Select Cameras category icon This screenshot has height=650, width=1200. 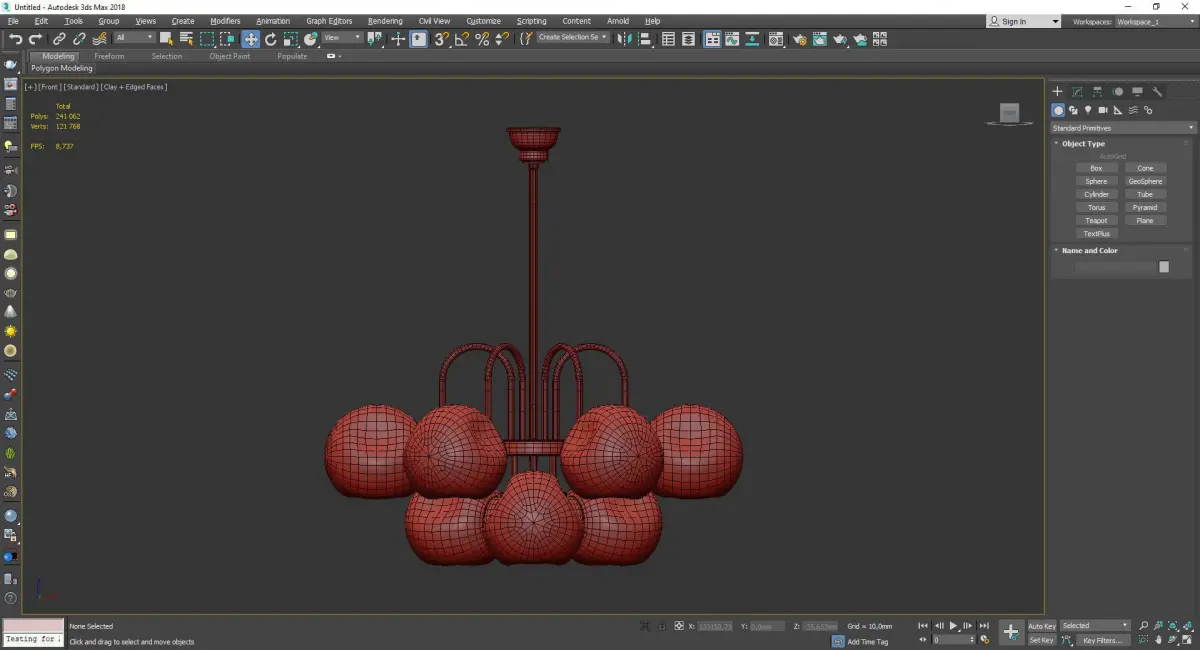[1103, 110]
